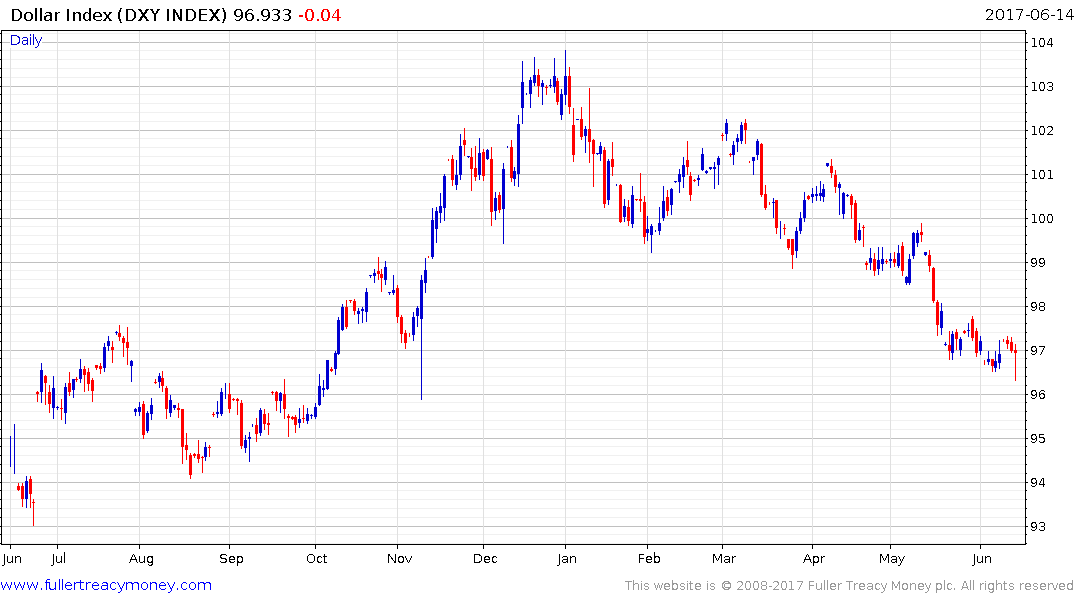This screenshot has width=1075, height=600.
Task: Click the red change value '-0.04'
Action: click(x=319, y=15)
